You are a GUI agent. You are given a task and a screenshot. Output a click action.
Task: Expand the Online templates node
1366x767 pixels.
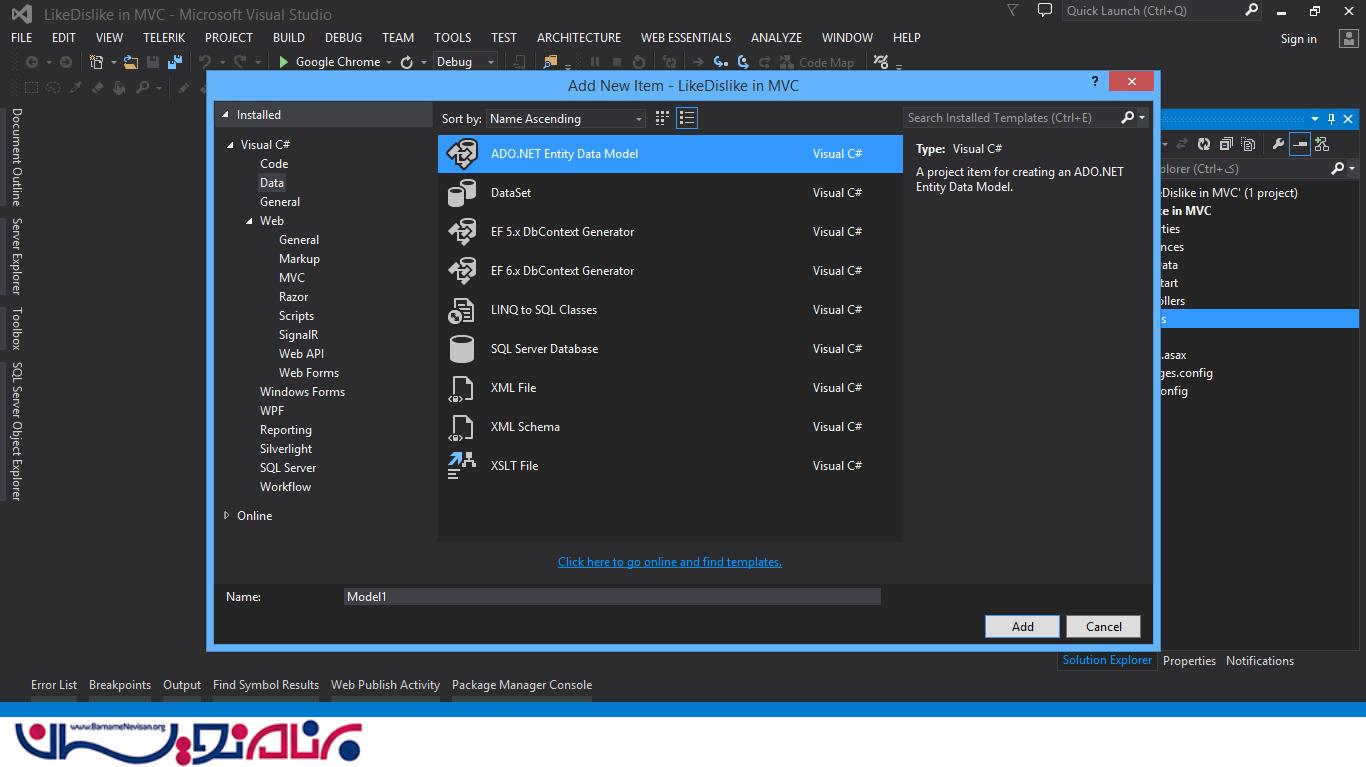pos(227,516)
